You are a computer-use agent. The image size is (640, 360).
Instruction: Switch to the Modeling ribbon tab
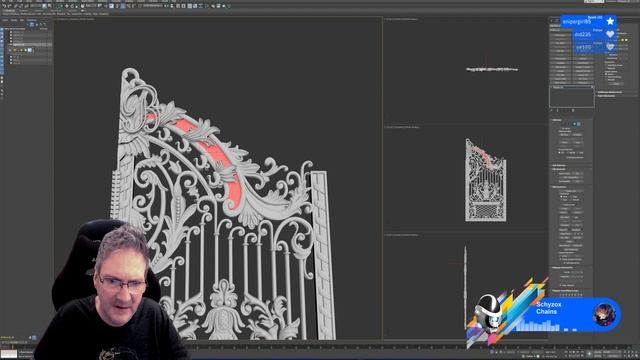pos(9,11)
